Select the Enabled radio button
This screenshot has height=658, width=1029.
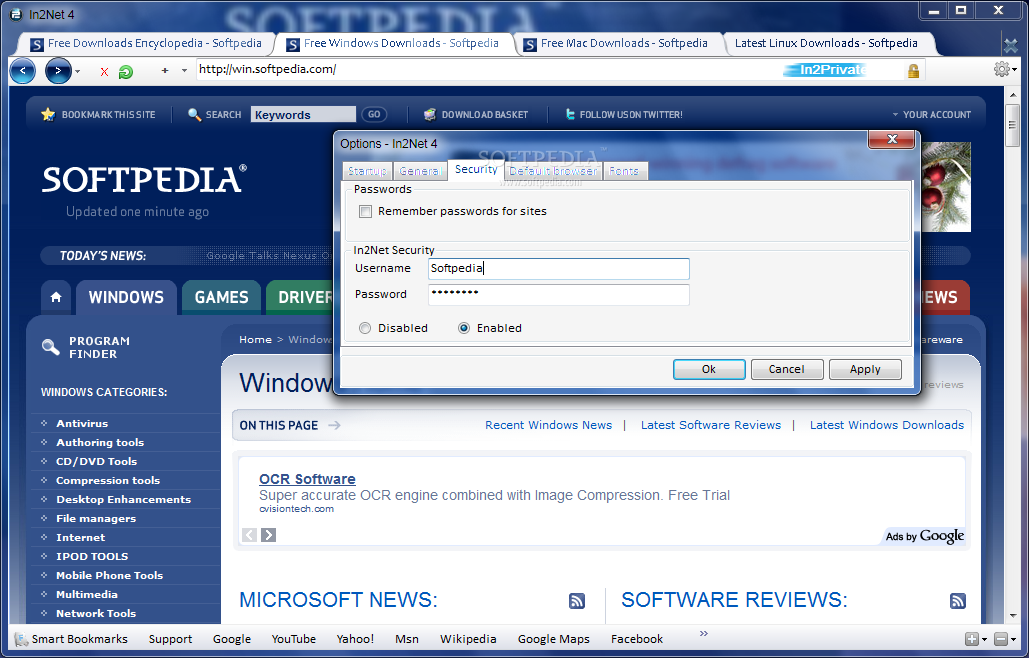coord(464,328)
